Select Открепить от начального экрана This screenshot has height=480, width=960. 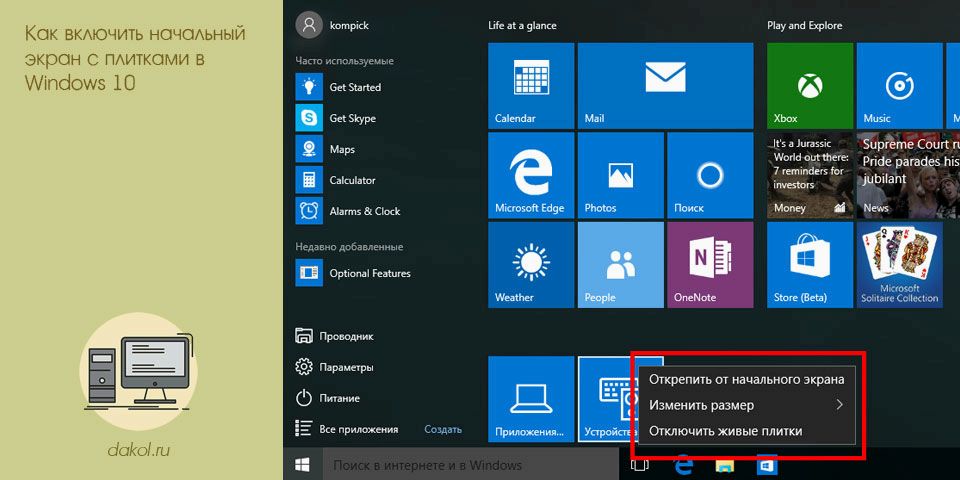pyautogui.click(x=746, y=379)
